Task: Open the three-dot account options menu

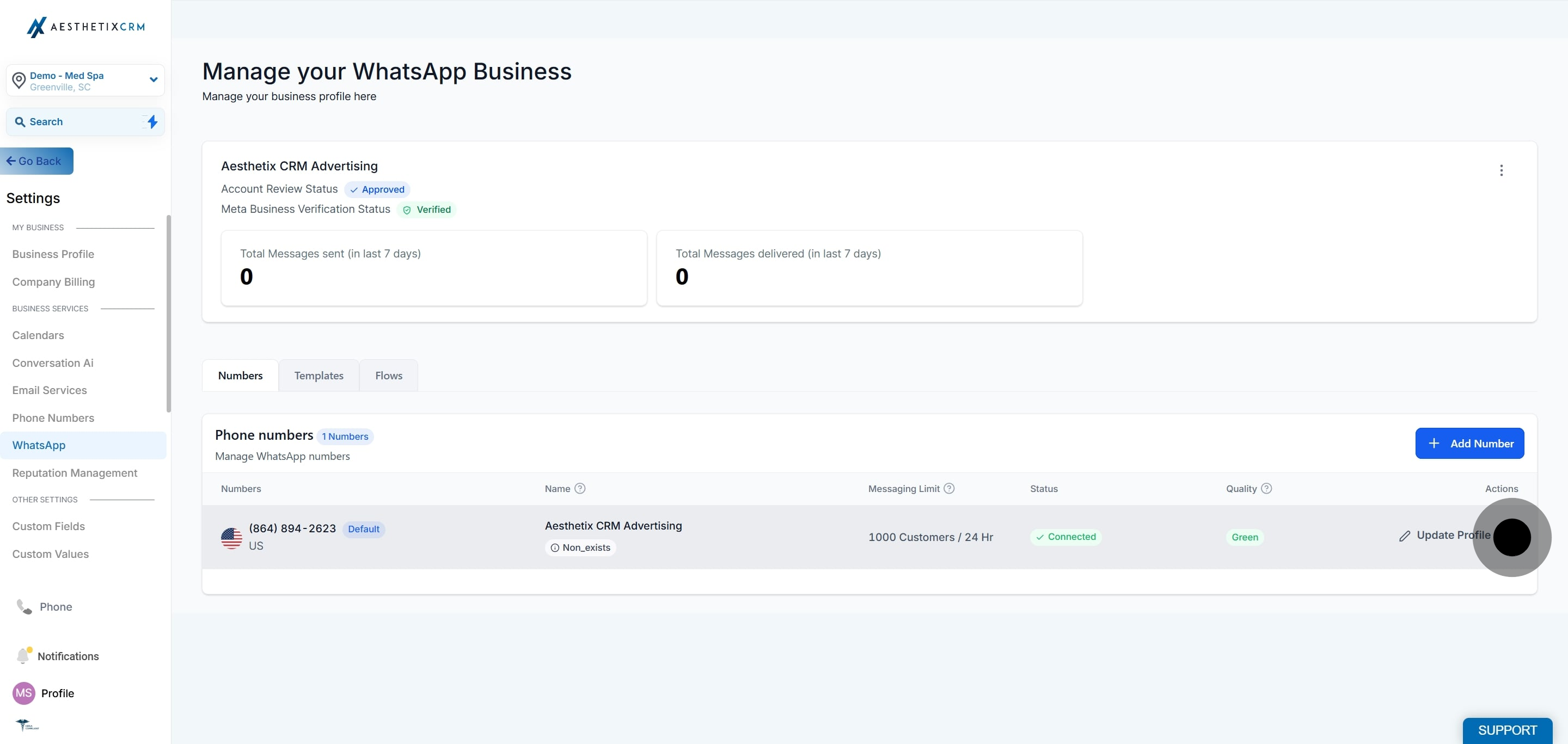Action: coord(1501,170)
